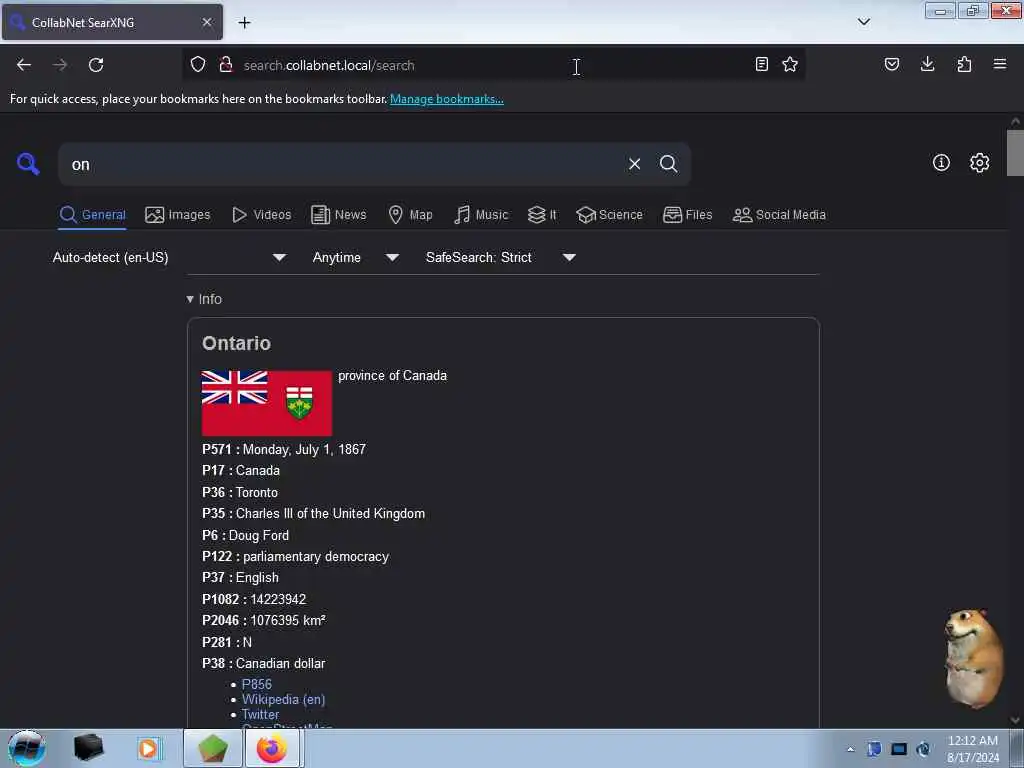Open the Windows Start orb
The width and height of the screenshot is (1024, 768).
tap(27, 748)
